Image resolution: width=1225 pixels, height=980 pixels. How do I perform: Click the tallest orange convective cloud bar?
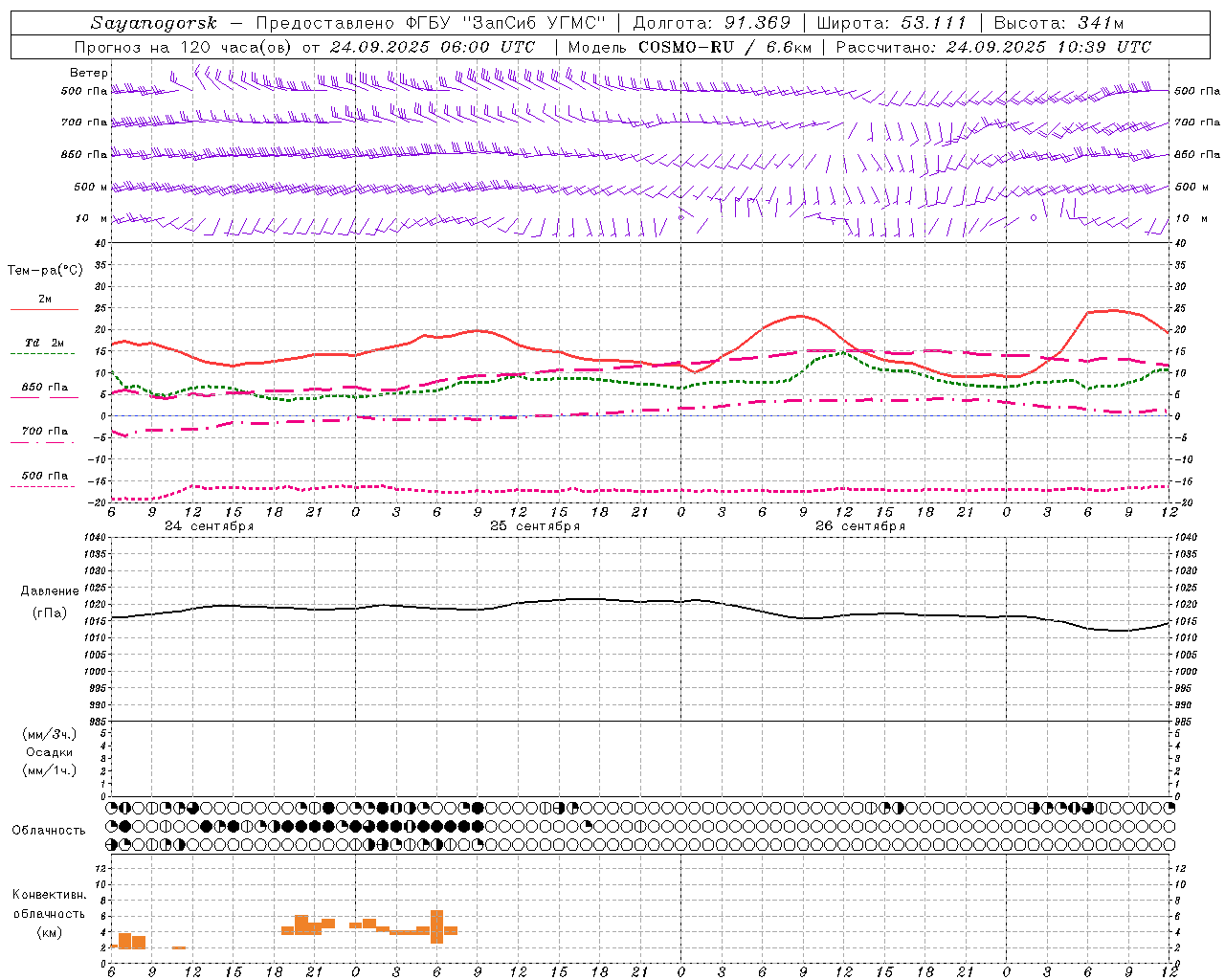coord(436,926)
